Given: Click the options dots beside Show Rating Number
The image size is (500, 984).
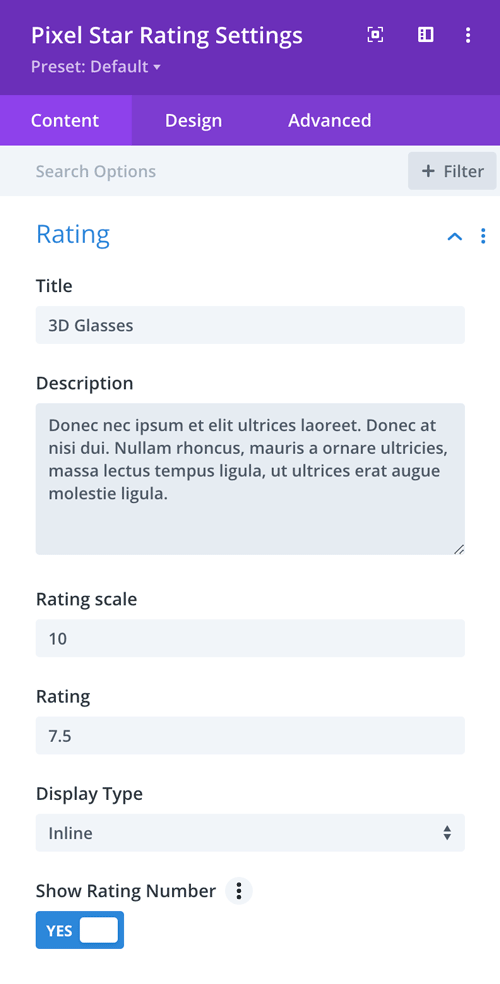Looking at the screenshot, I should point(238,890).
